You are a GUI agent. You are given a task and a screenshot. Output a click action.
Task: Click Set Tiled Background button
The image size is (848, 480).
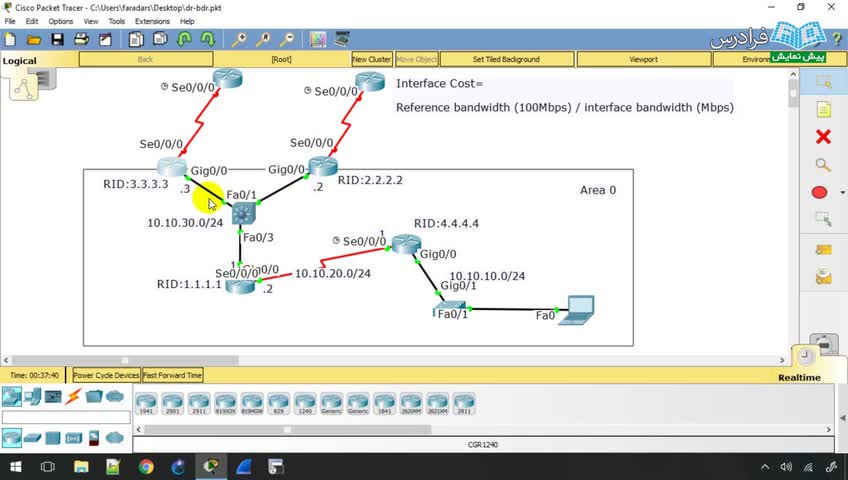pos(506,59)
